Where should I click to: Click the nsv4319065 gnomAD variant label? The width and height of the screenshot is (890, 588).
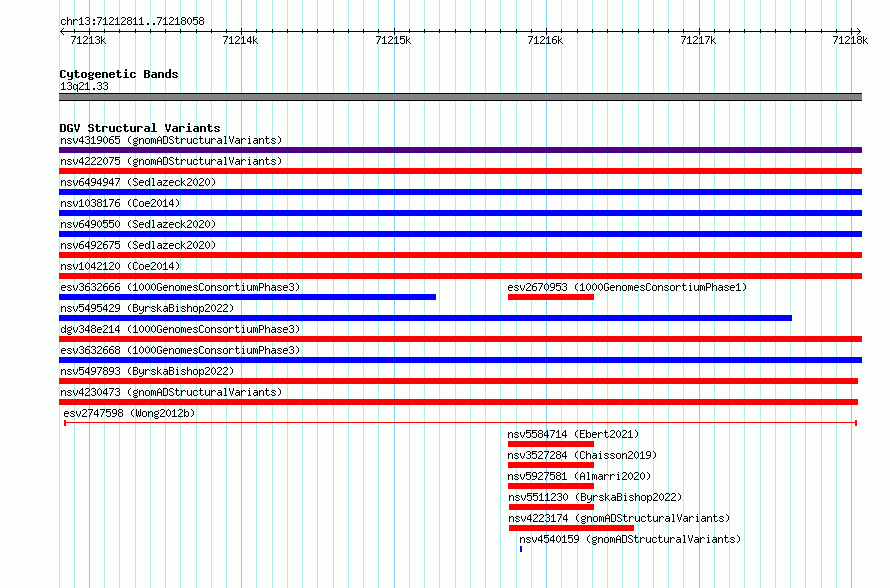[x=171, y=140]
